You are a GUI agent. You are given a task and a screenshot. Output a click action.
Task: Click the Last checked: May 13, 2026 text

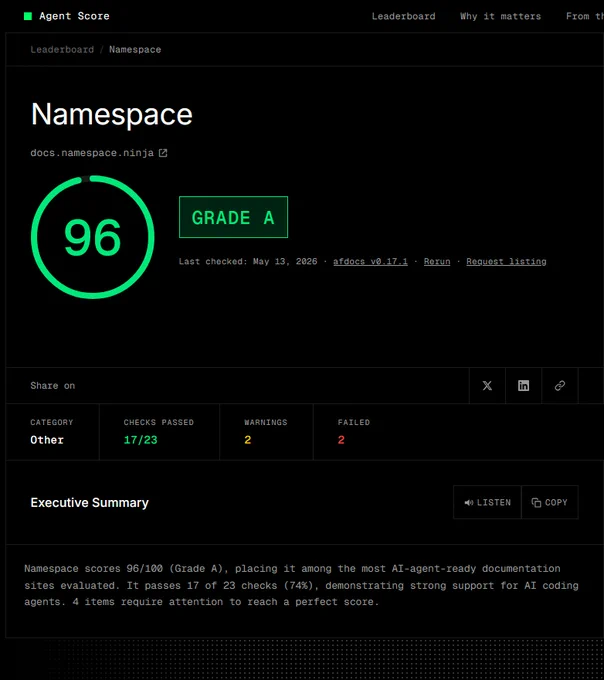[248, 262]
